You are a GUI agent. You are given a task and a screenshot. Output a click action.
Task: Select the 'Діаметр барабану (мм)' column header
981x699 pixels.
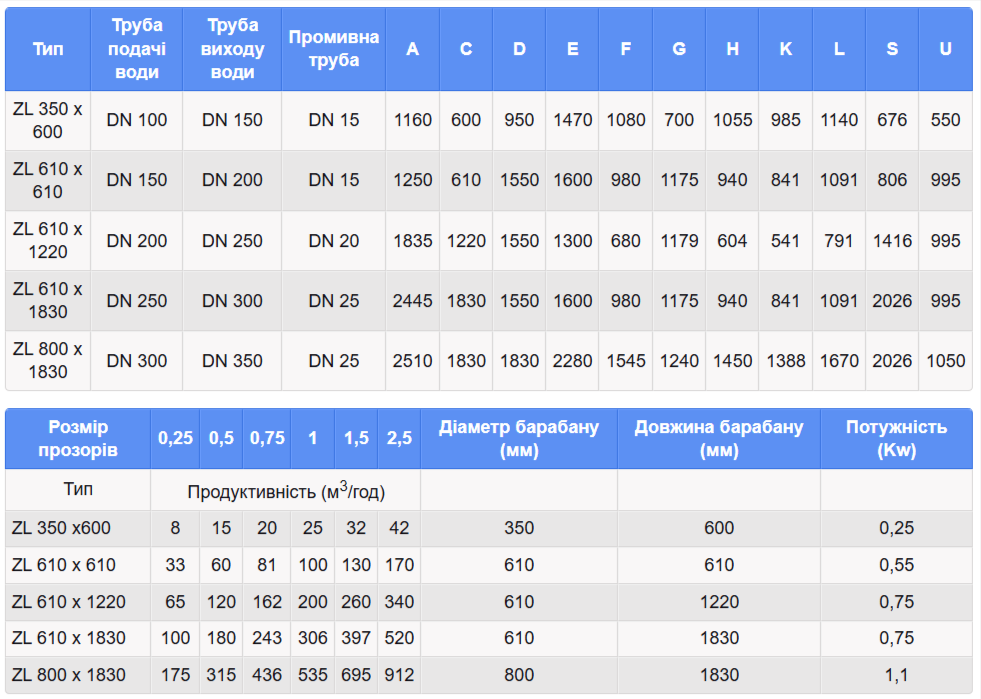coord(518,439)
